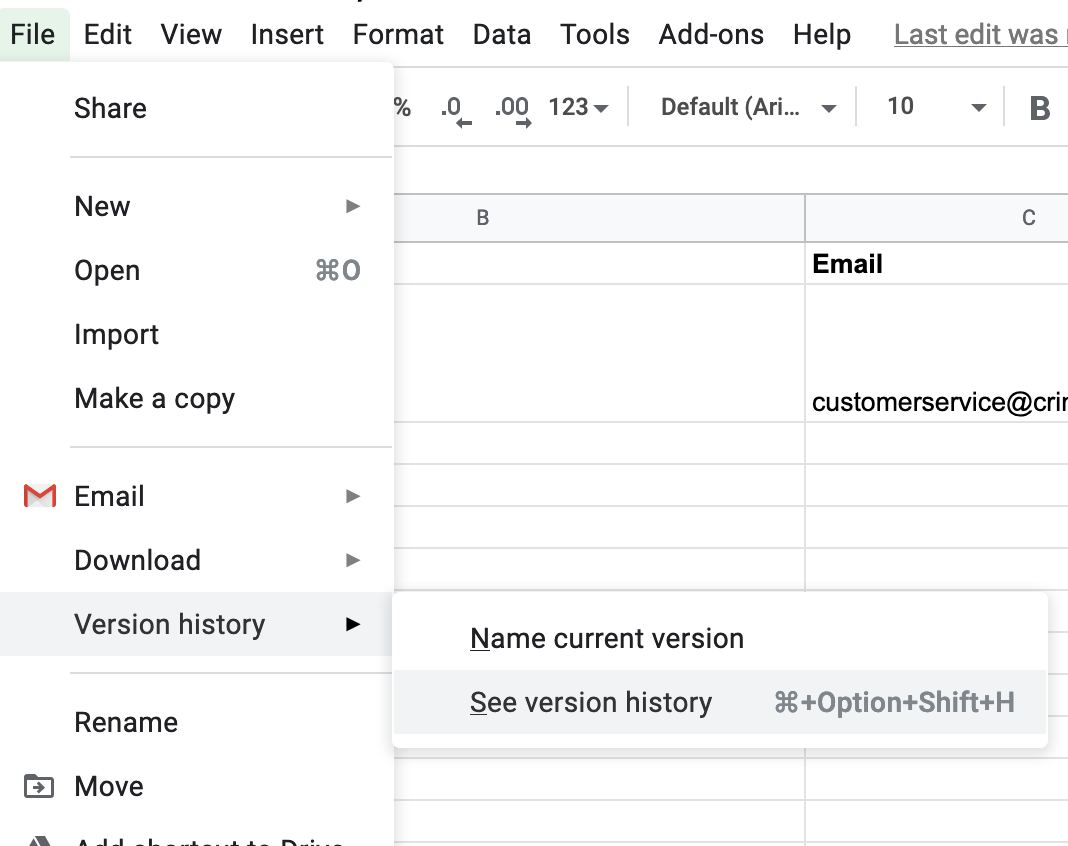Image resolution: width=1068 pixels, height=846 pixels.
Task: Select See version history
Action: coord(591,703)
